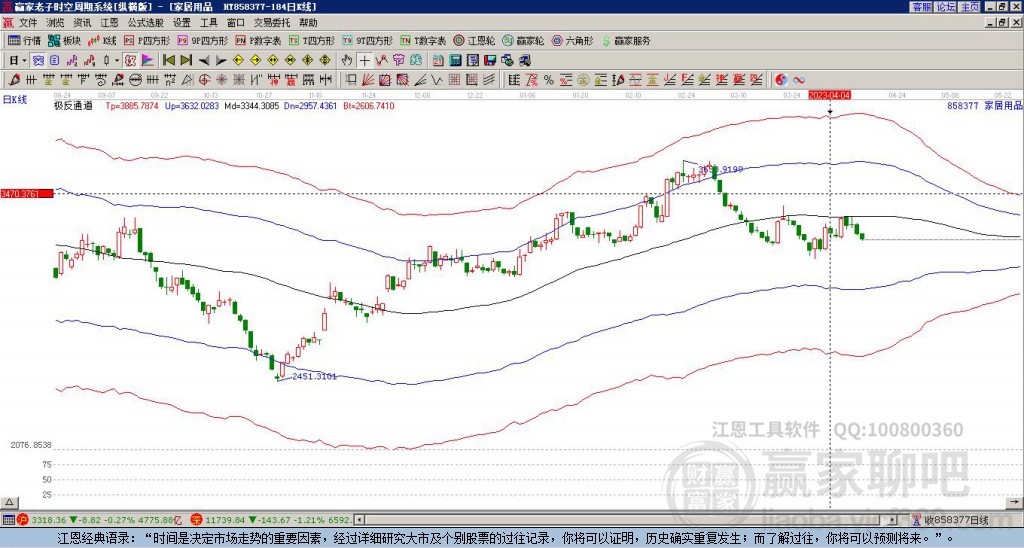This screenshot has height=548, width=1024.
Task: Click the 极反通道 indicator label
Action: pos(73,106)
